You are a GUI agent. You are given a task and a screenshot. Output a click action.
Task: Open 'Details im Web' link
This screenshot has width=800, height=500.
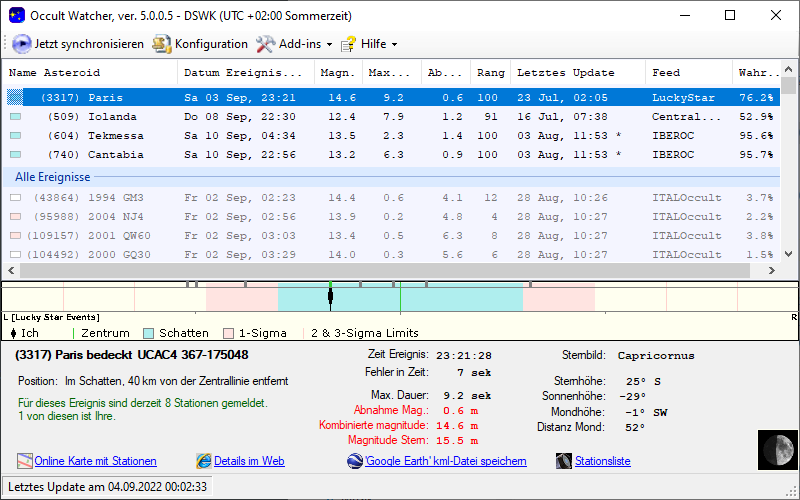pos(249,461)
